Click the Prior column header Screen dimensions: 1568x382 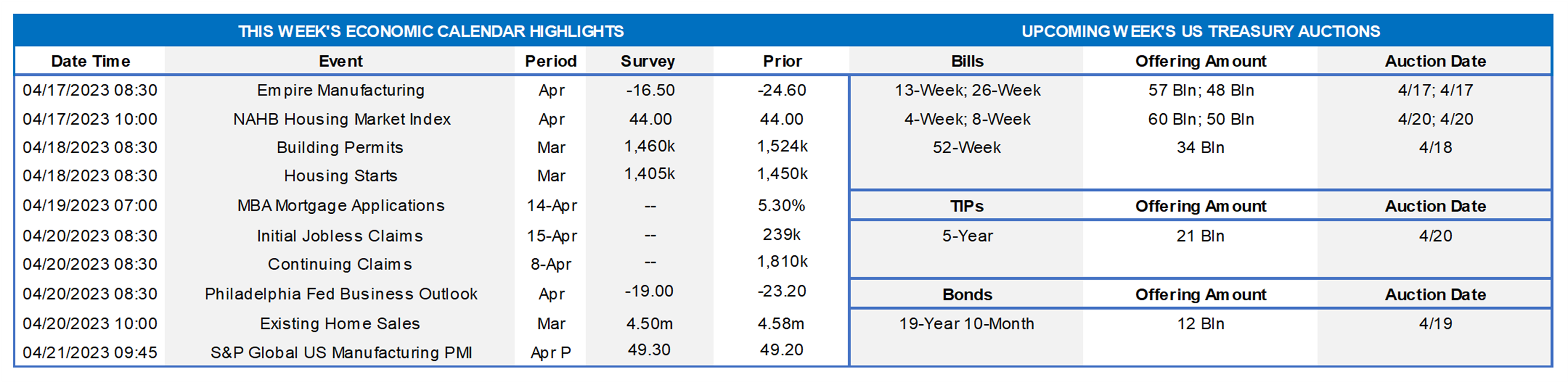point(782,61)
